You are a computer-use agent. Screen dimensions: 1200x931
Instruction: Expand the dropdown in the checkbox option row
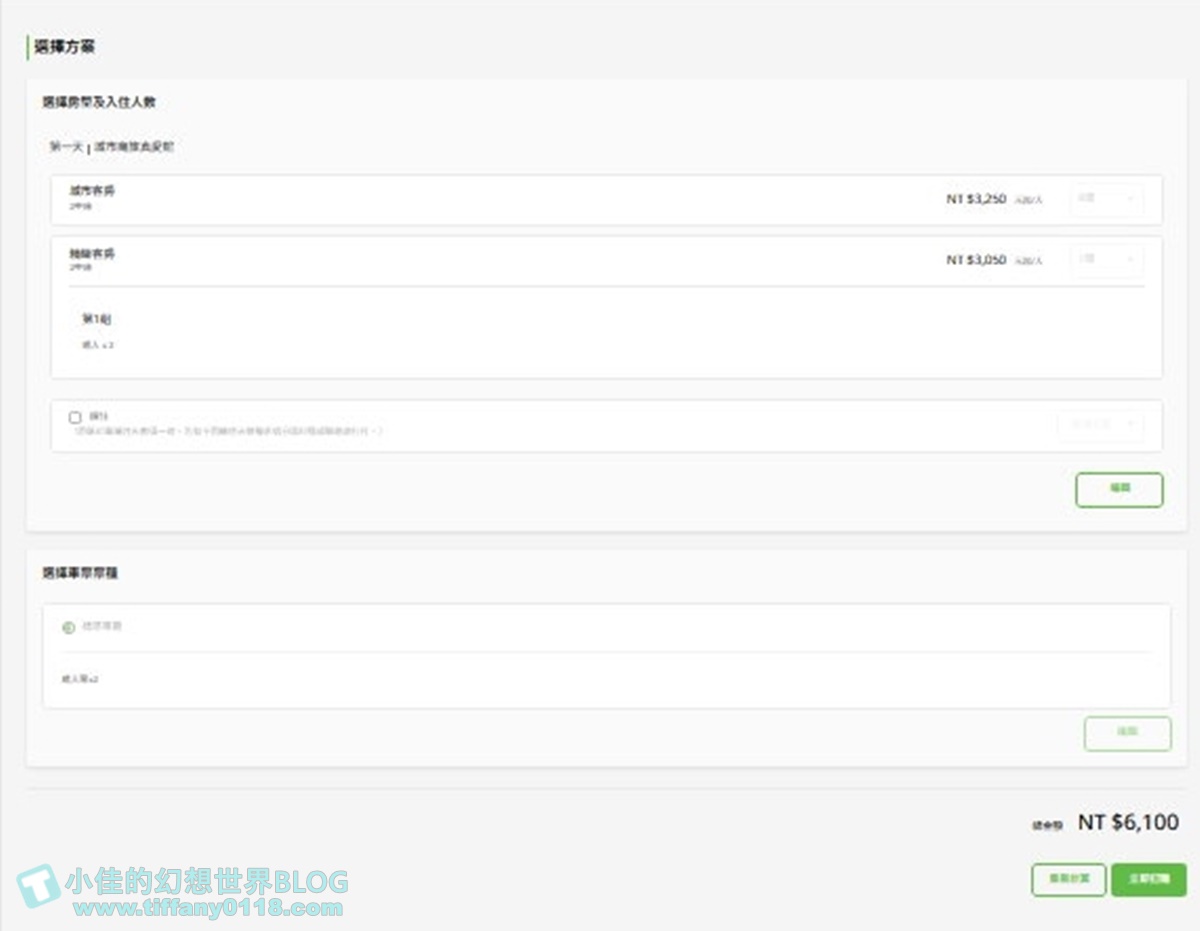click(1099, 424)
